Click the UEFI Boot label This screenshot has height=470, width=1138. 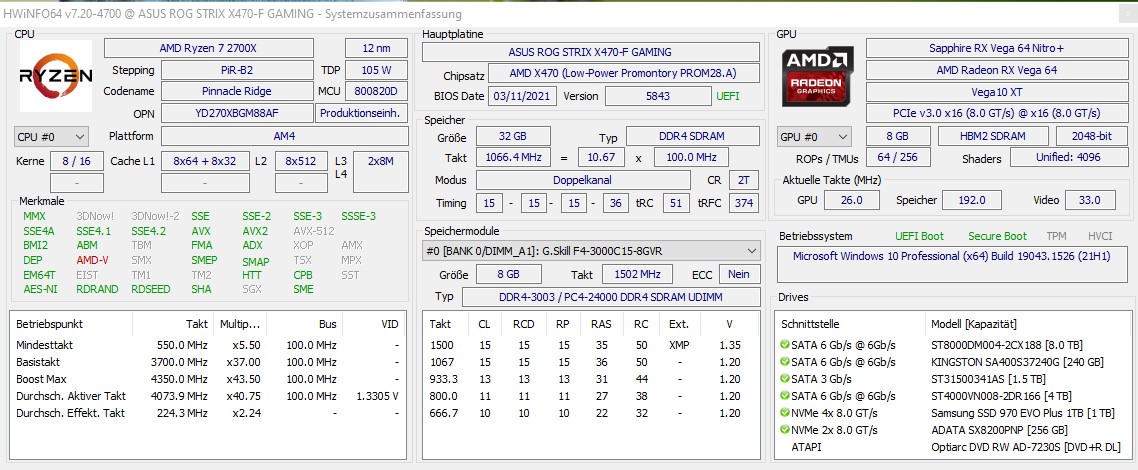(x=920, y=236)
